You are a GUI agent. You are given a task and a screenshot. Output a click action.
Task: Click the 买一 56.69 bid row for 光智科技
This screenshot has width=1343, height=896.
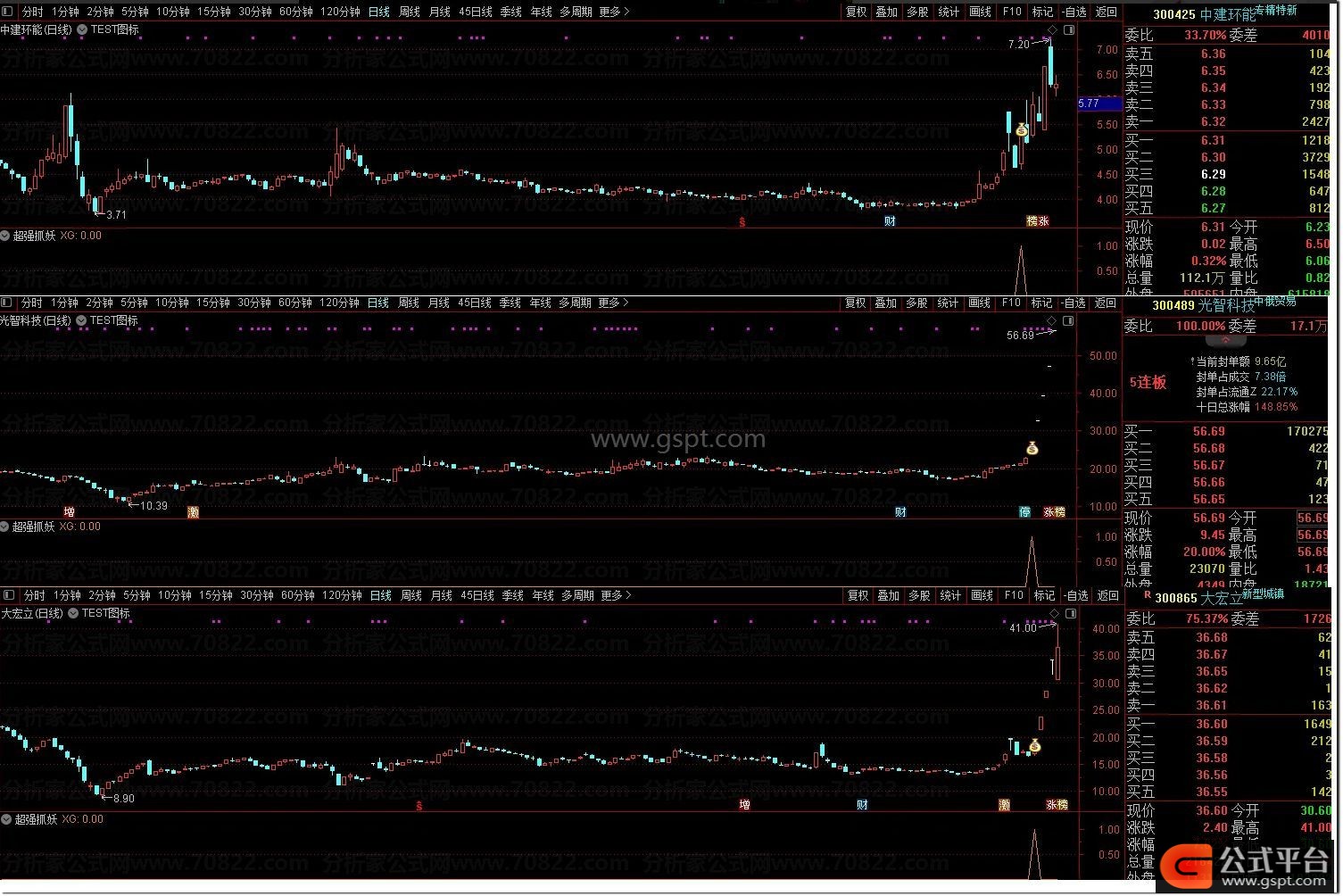1227,431
